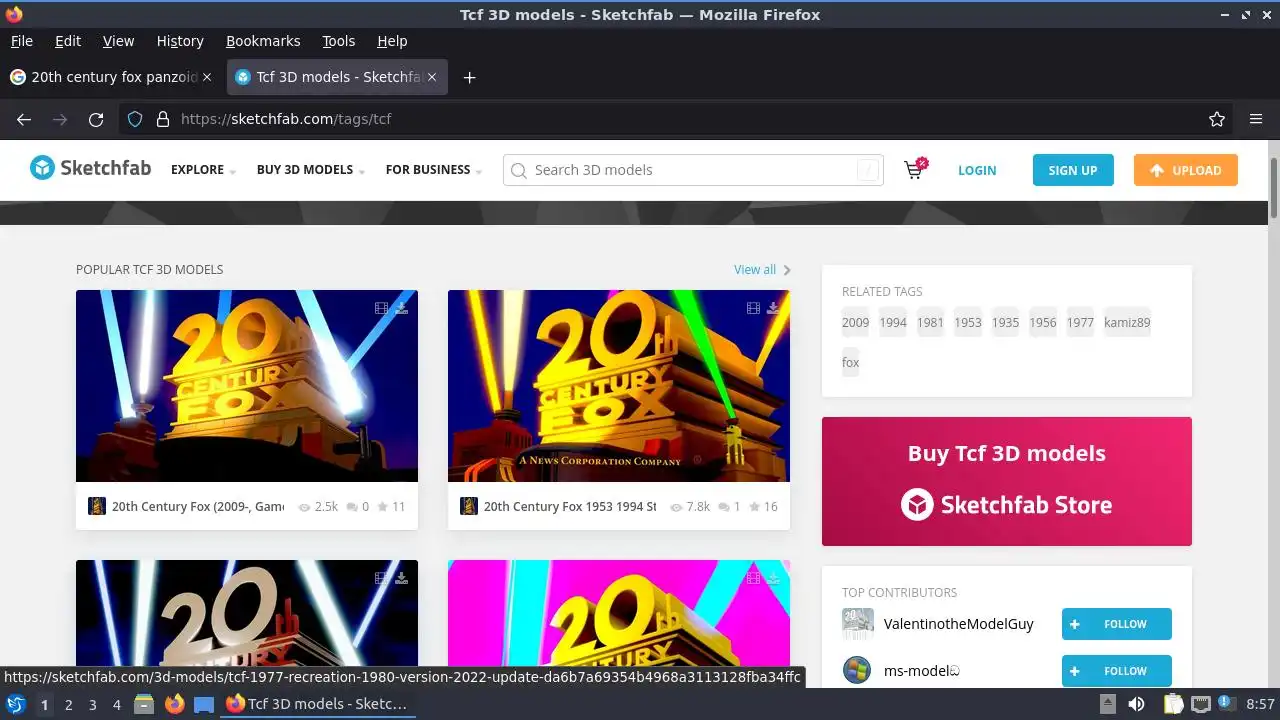This screenshot has height=720, width=1280.
Task: Open the Edit menu
Action: 68,41
